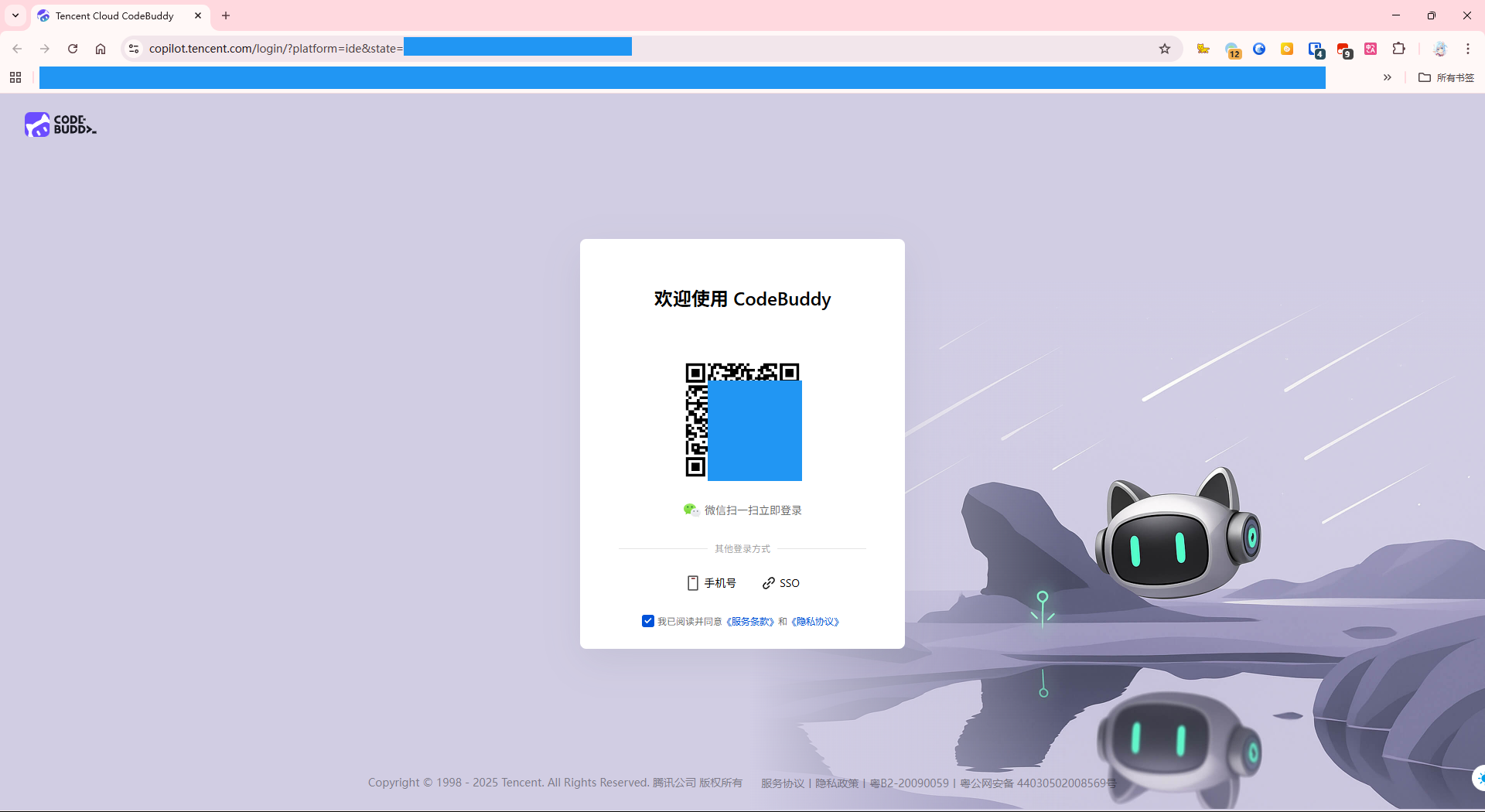Show hidden bookmarks with the chevron
The width and height of the screenshot is (1485, 812).
pos(1388,77)
